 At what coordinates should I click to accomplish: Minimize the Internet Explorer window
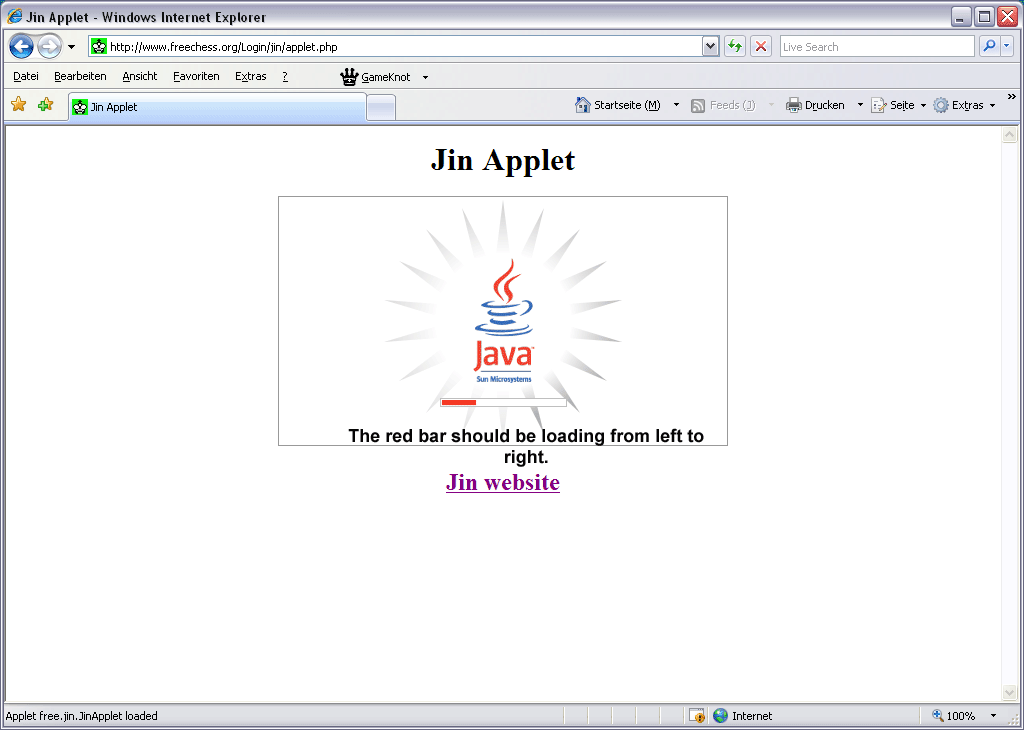[x=961, y=16]
